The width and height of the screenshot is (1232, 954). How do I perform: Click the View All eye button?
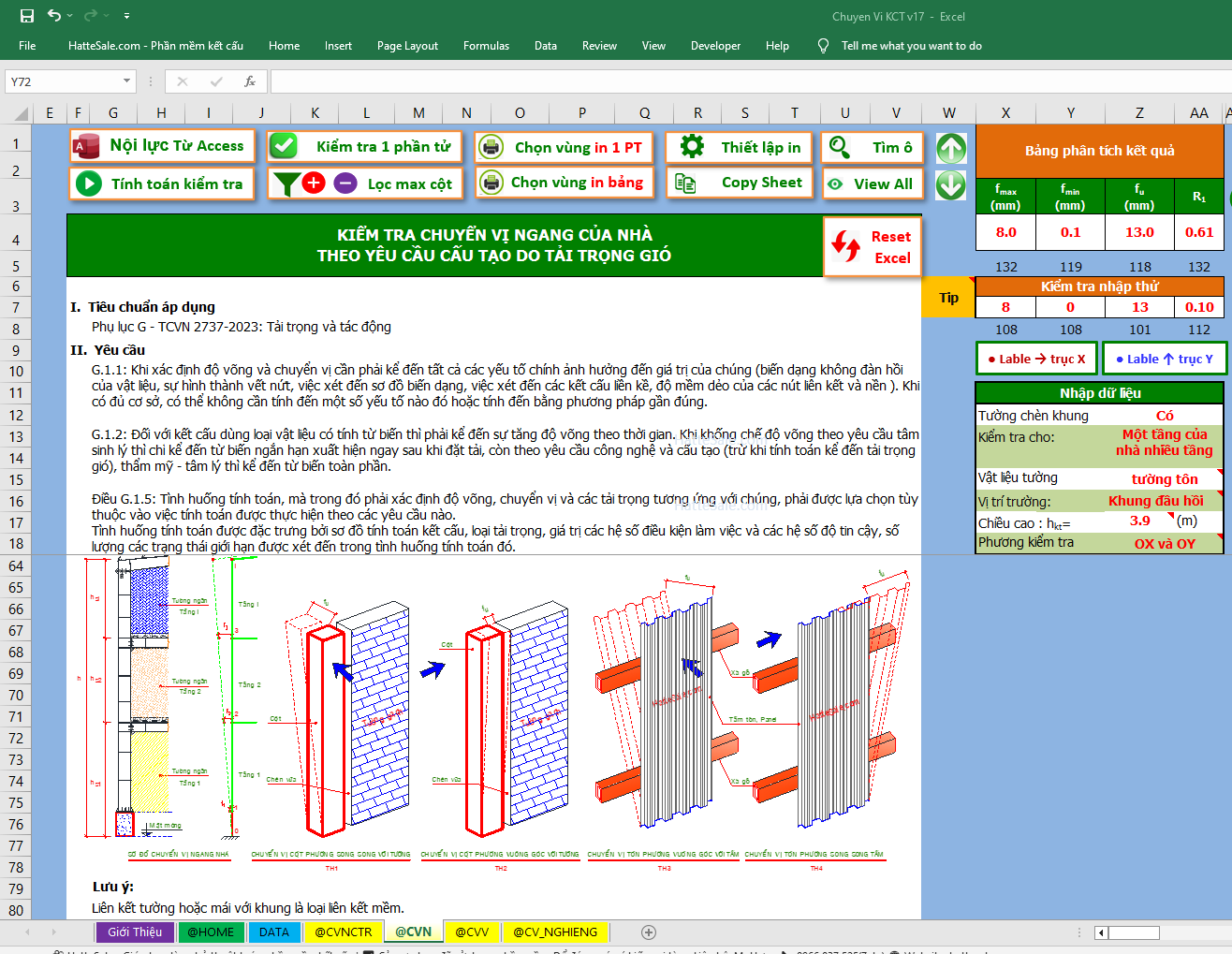tap(873, 183)
